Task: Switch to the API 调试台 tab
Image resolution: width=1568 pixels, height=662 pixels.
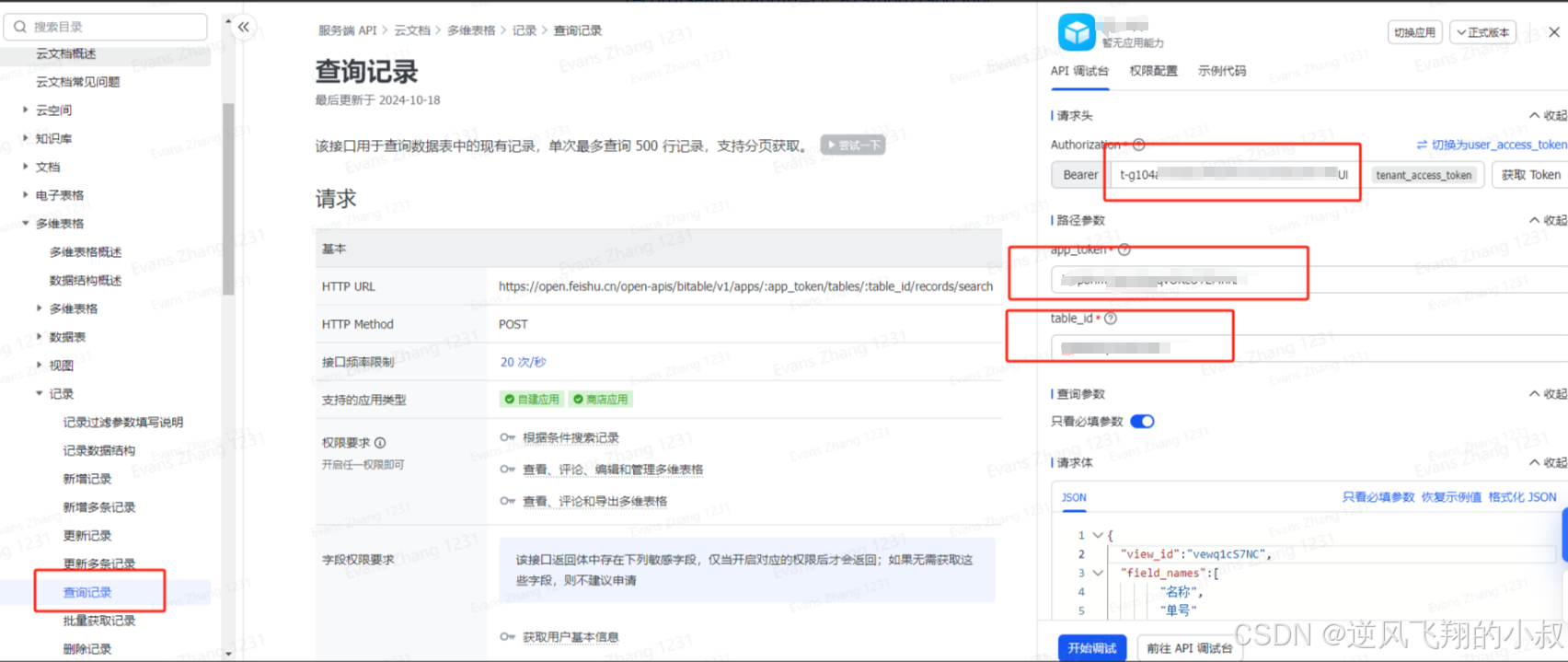Action: click(1079, 71)
